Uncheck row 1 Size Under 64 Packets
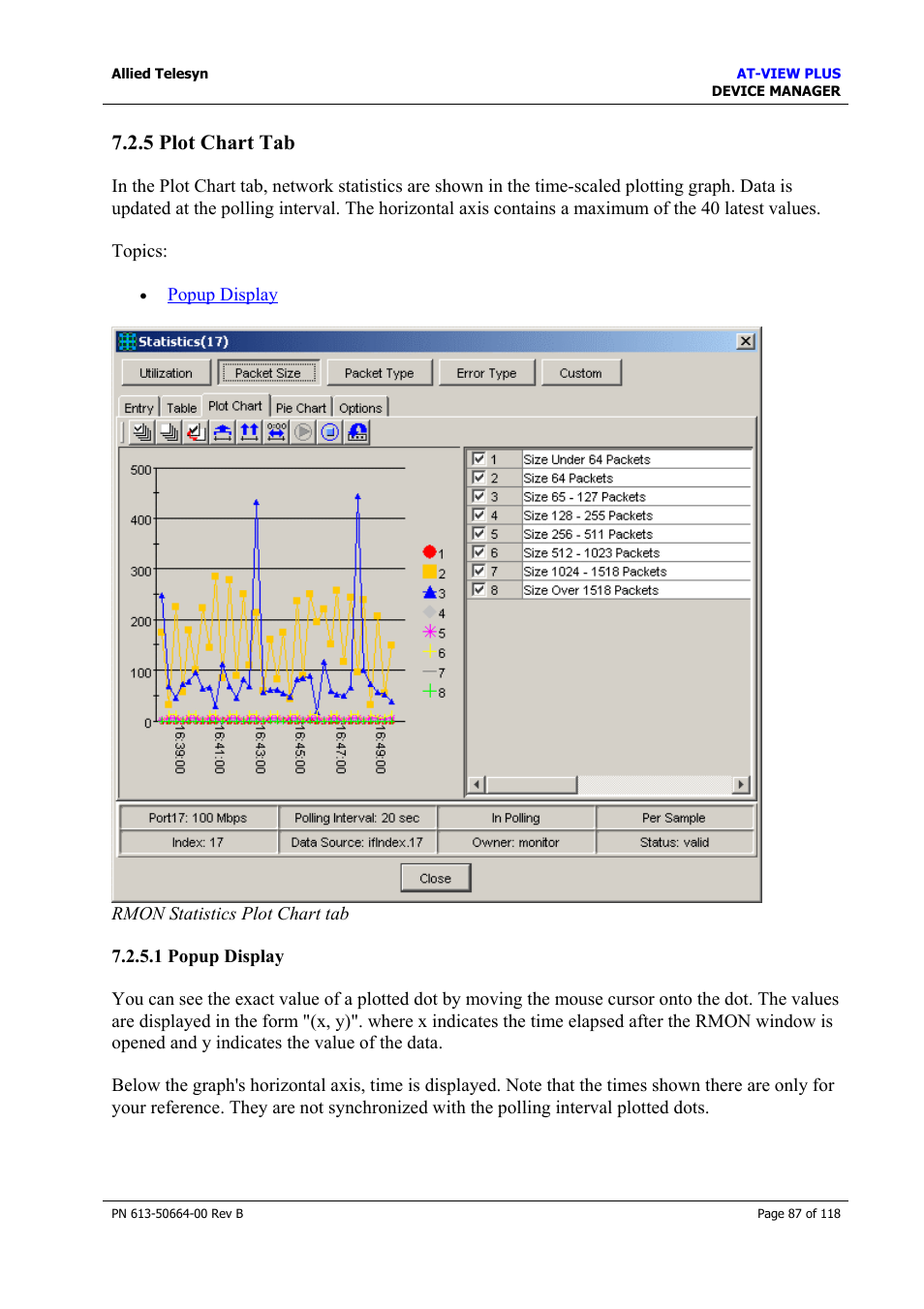Screen dimensions: 924x1309 [478, 458]
